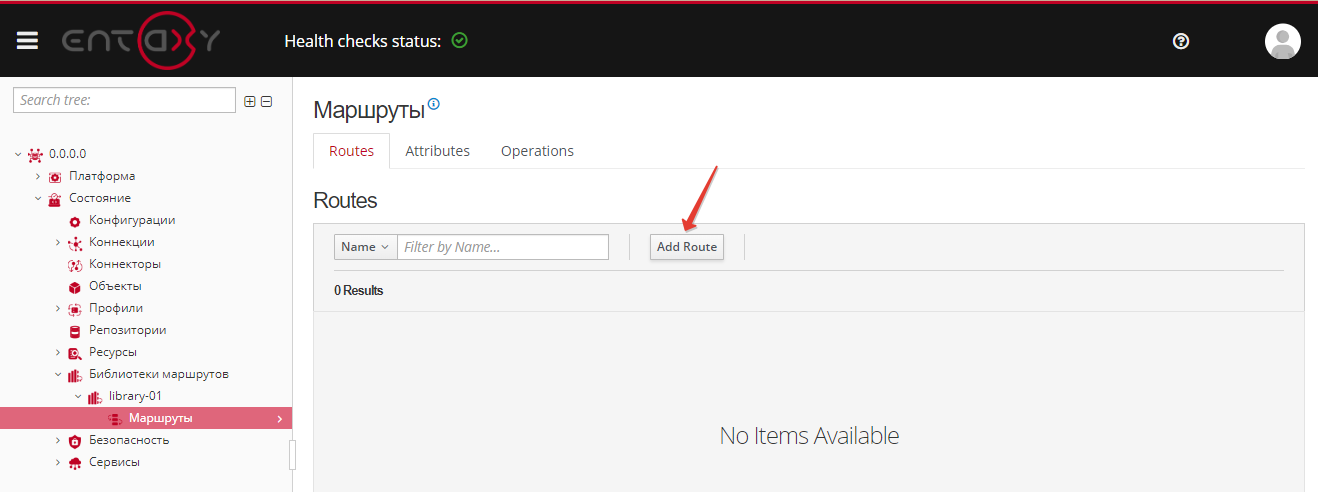Click the Объекты cube icon
This screenshot has width=1318, height=492.
pyautogui.click(x=74, y=287)
